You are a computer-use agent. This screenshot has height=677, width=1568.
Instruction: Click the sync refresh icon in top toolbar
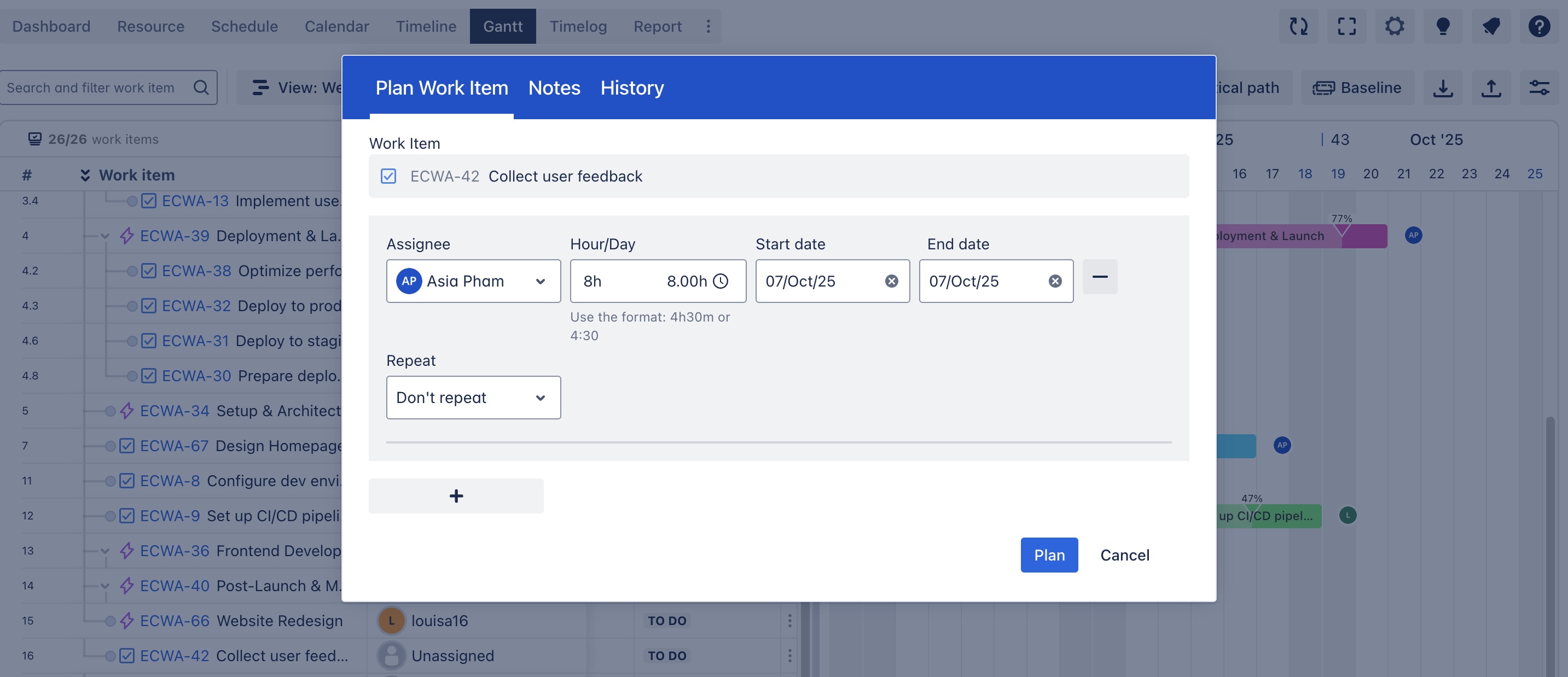click(x=1298, y=26)
